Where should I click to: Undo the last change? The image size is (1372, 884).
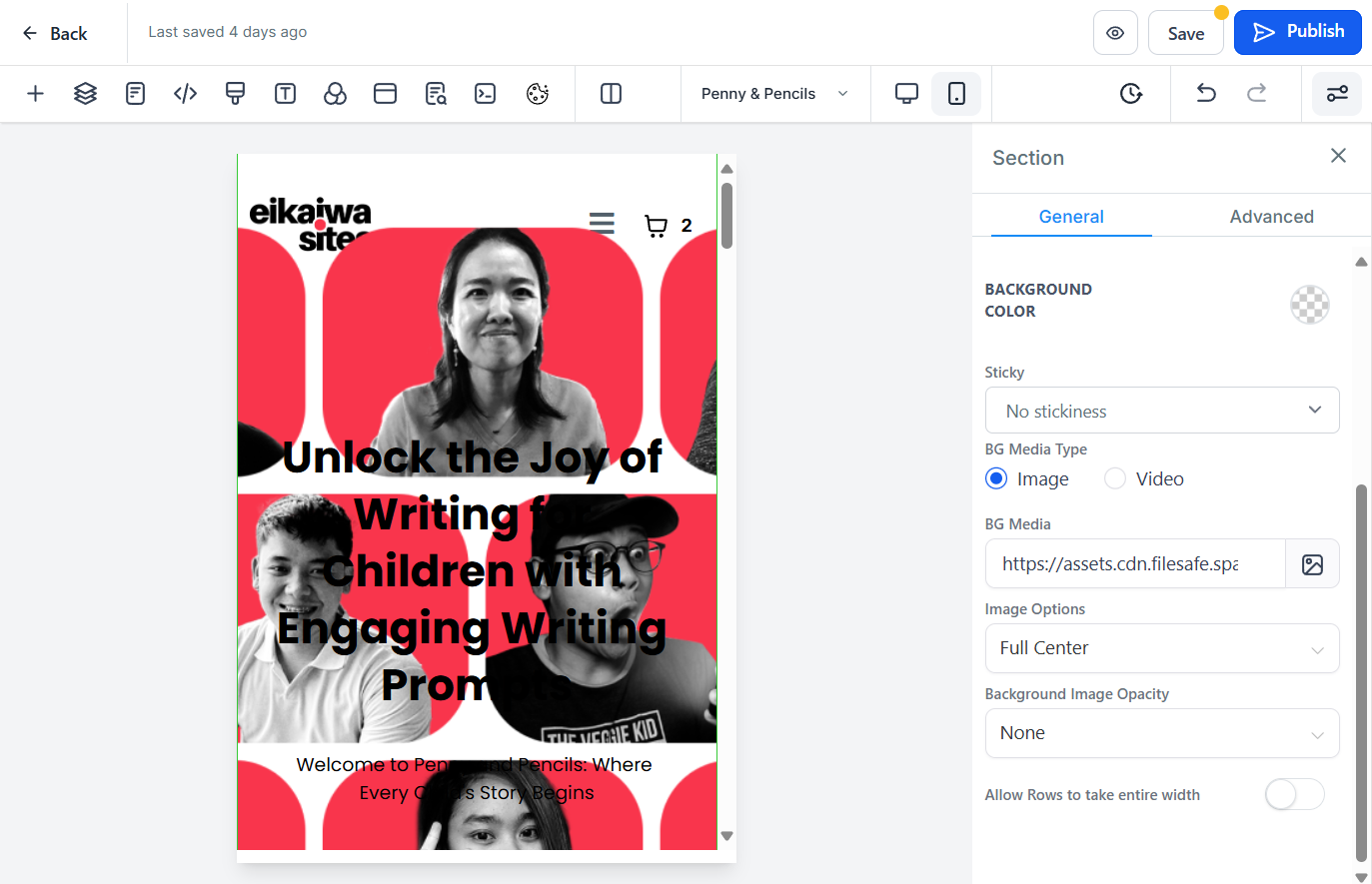pyautogui.click(x=1206, y=94)
